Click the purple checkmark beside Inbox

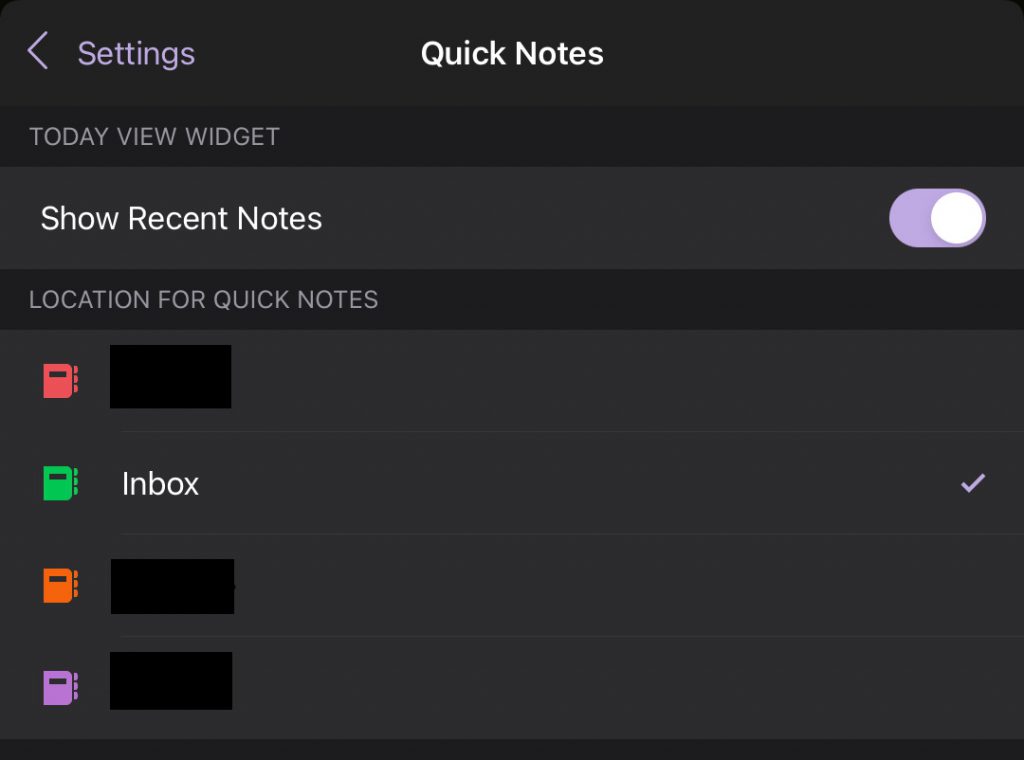(x=972, y=483)
